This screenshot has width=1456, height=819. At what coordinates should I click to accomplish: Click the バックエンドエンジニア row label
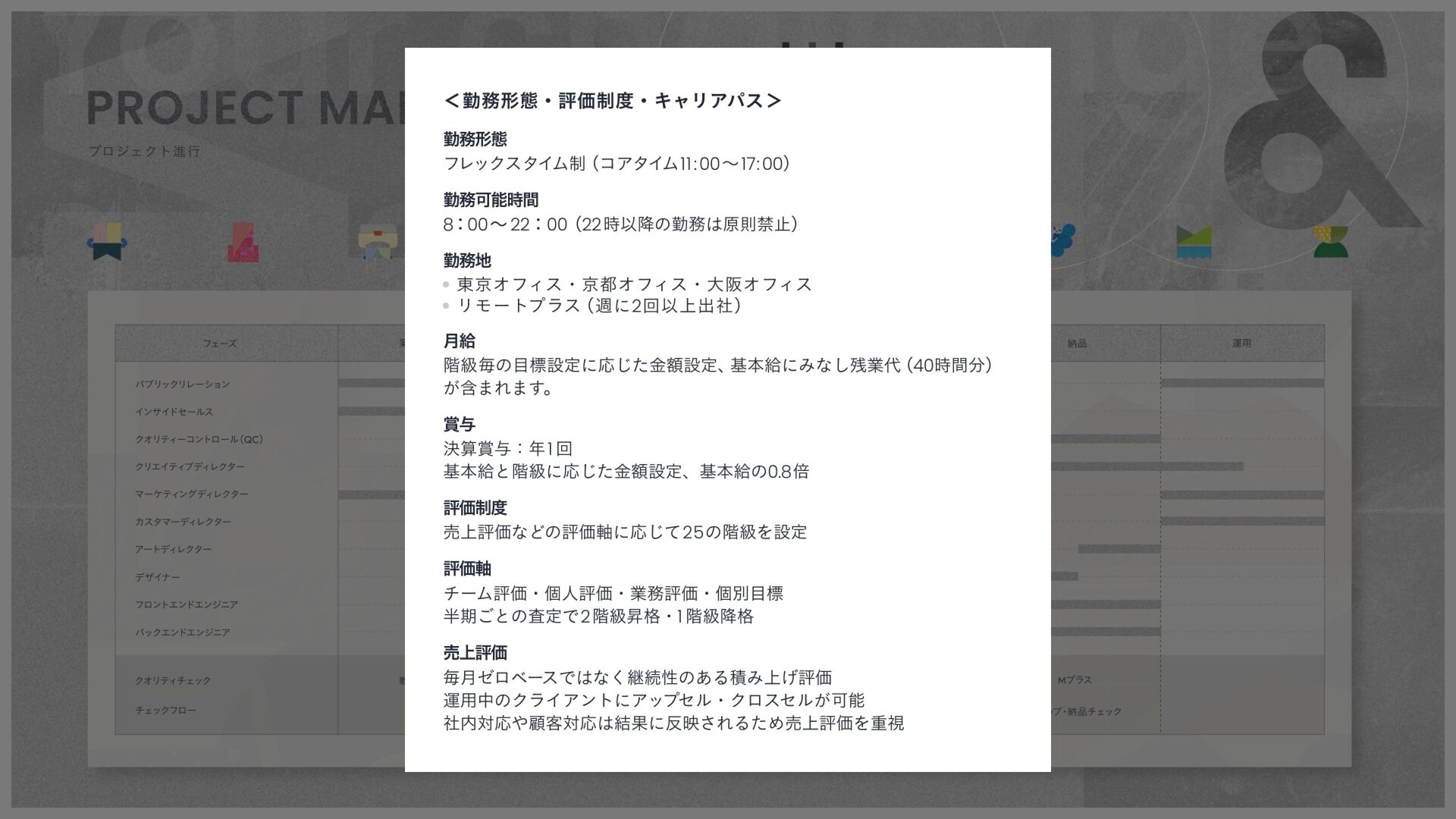tap(182, 632)
